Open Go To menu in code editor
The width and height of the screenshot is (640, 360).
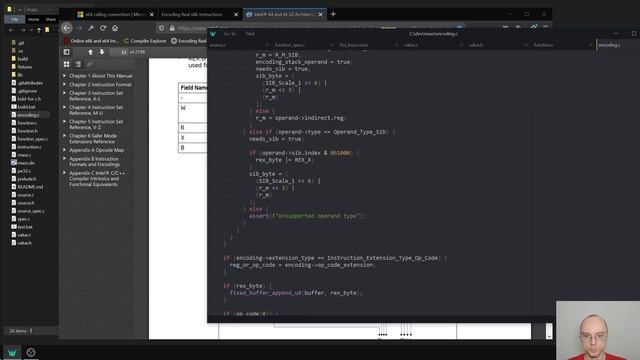pos(230,34)
